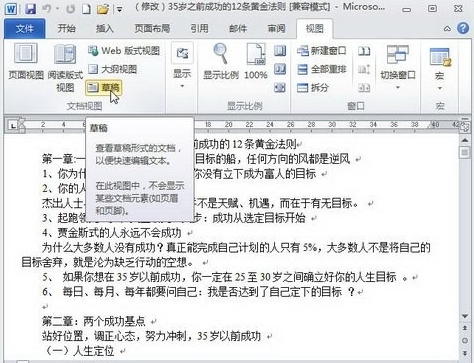Open the 切换窗口 switch windows dropdown
Screen dimensions: 474x363
(398, 68)
